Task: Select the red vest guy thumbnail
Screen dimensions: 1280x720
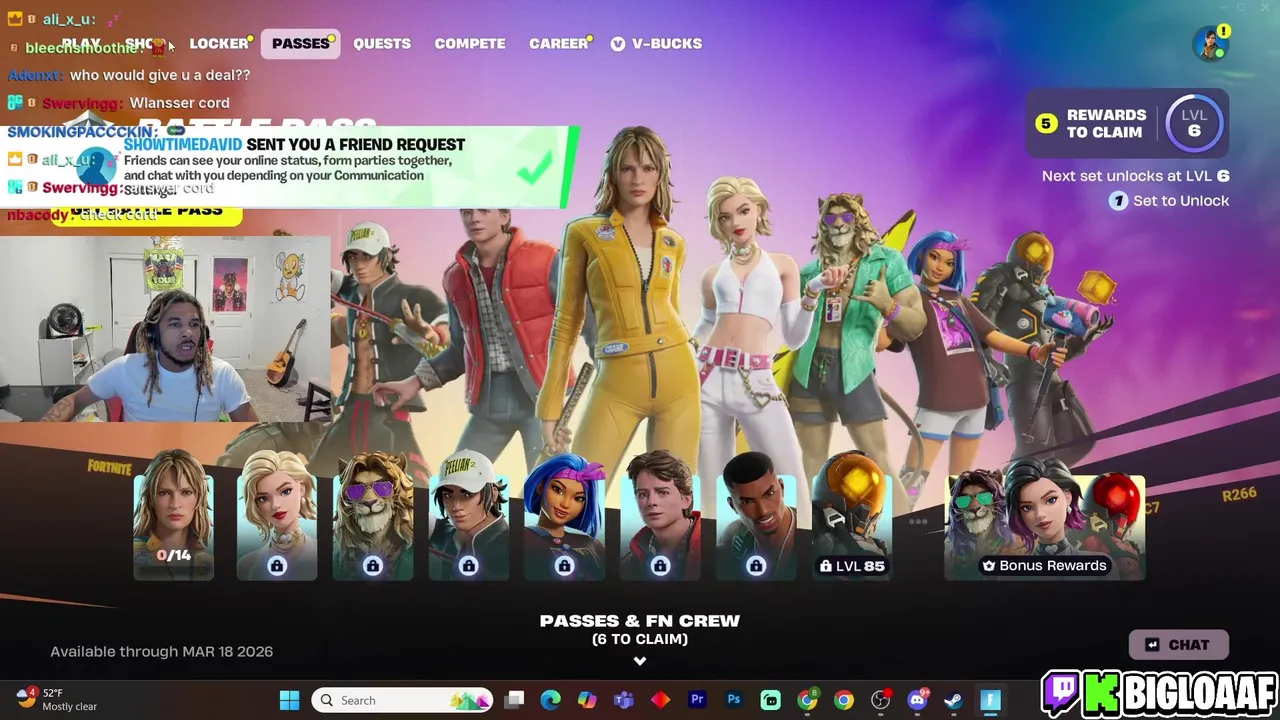Action: [660, 515]
